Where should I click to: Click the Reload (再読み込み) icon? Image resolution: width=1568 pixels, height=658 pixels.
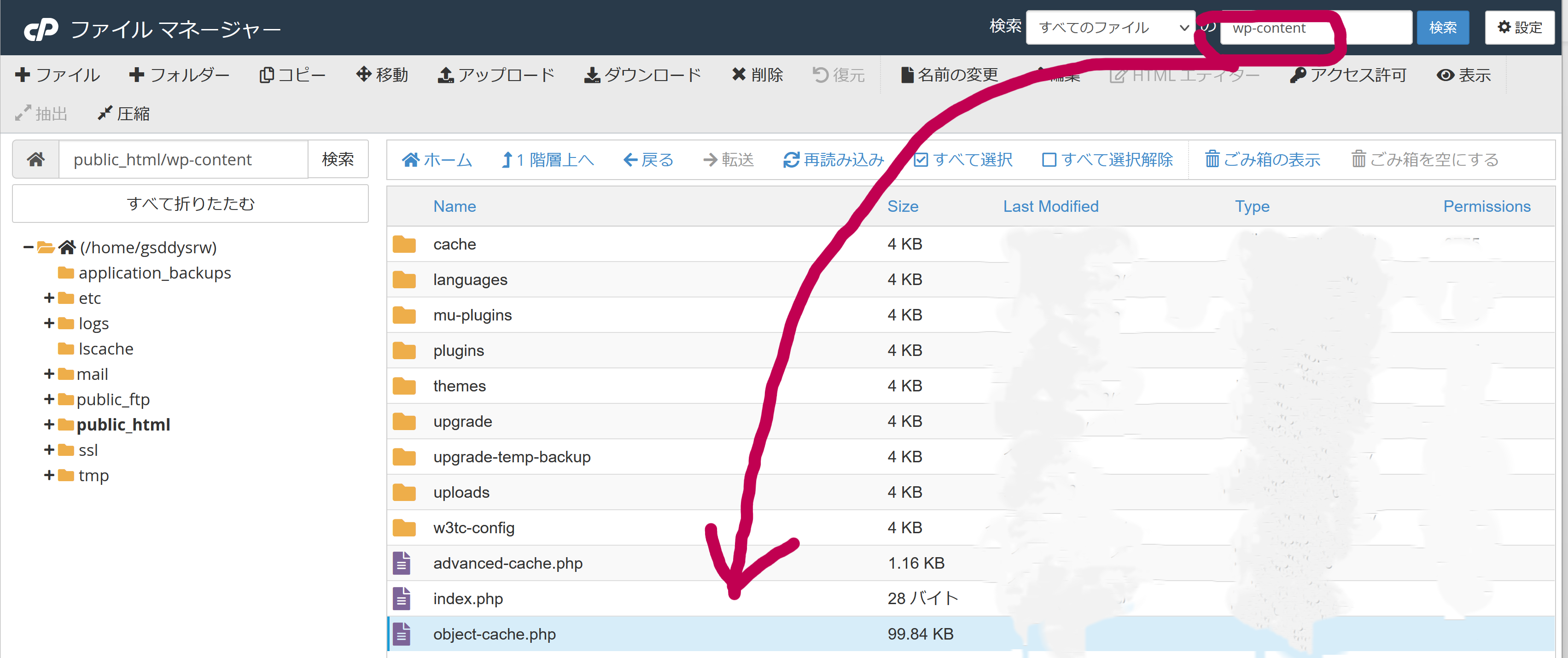[x=791, y=159]
